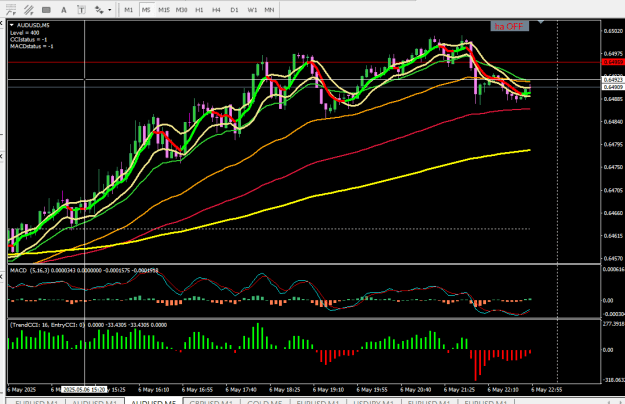
Task: Switch chart to M1 timeframe
Action: point(128,10)
